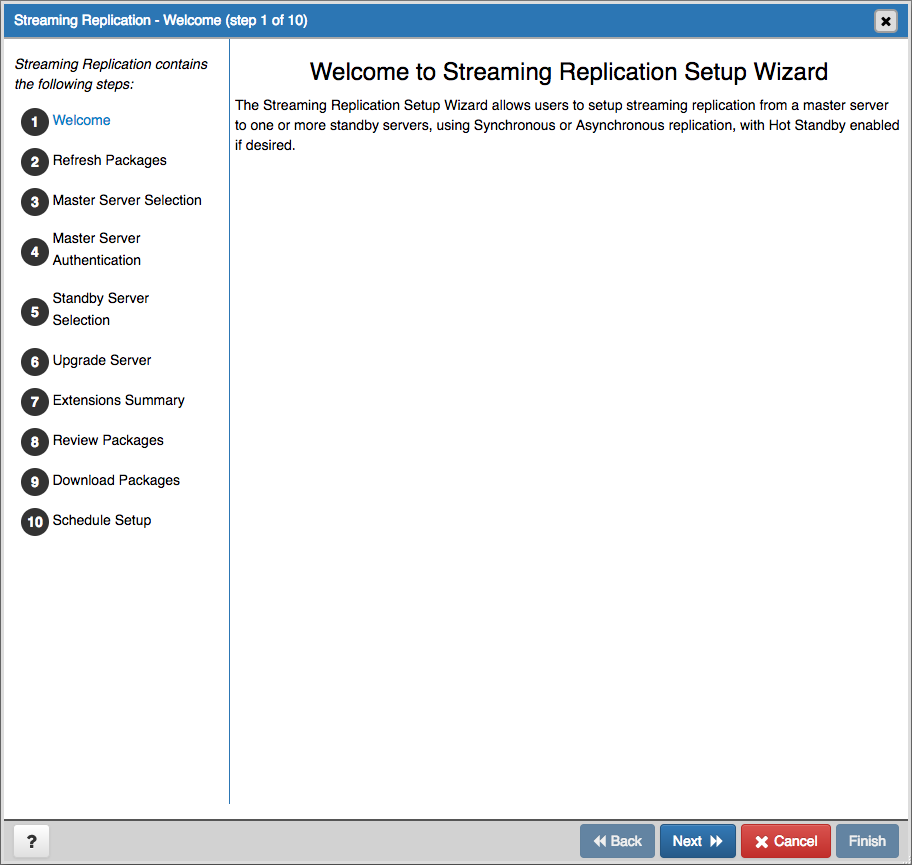
Task: Select the Extensions Summary step
Action: point(119,400)
